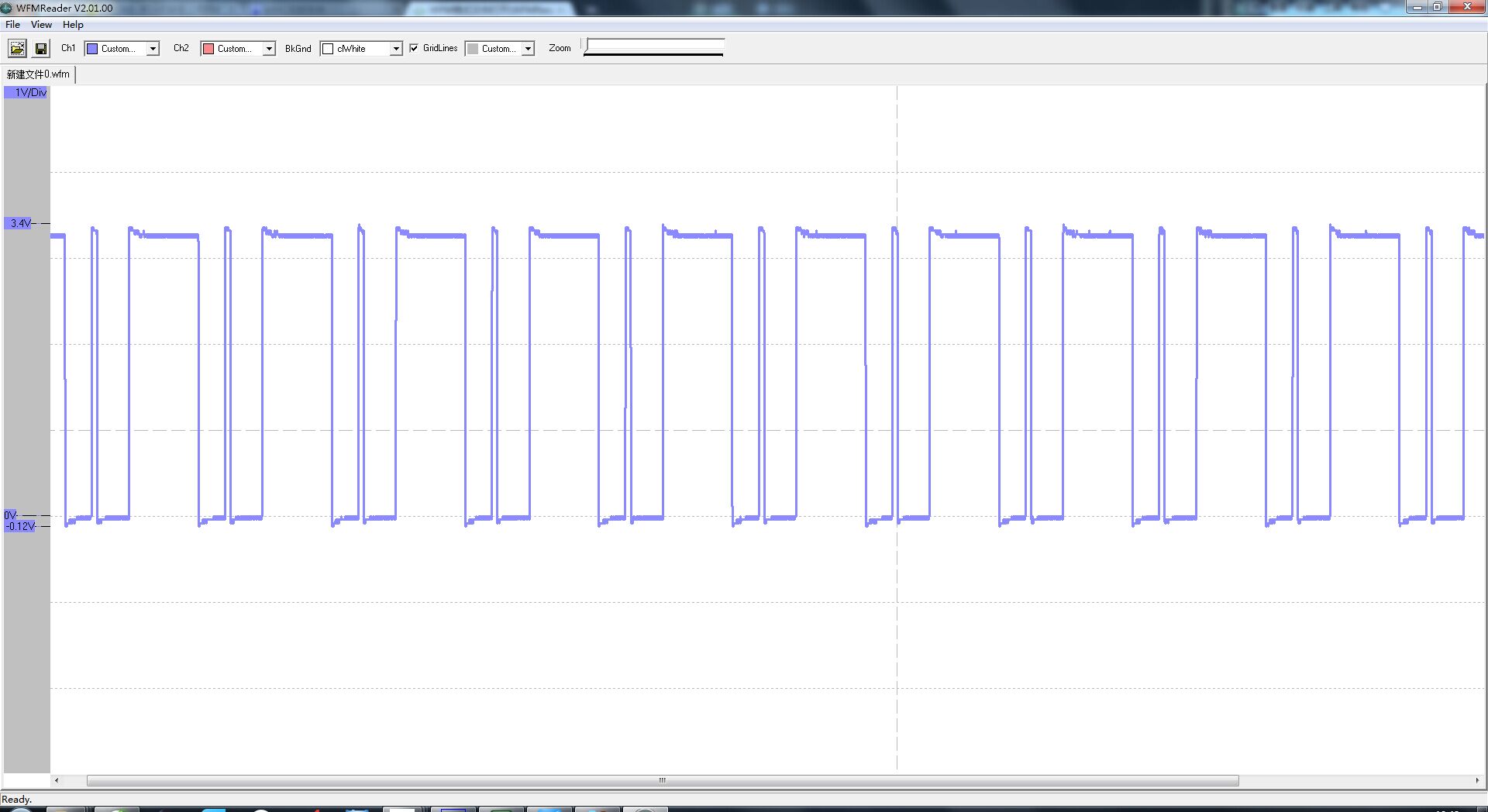Toggle the GridLines checkbox
The image size is (1488, 812).
point(414,48)
